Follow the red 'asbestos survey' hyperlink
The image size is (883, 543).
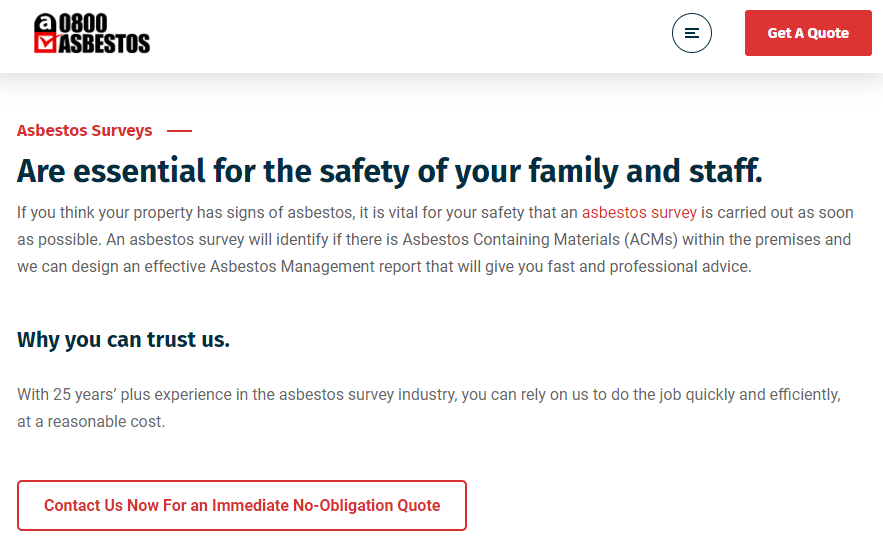[639, 213]
